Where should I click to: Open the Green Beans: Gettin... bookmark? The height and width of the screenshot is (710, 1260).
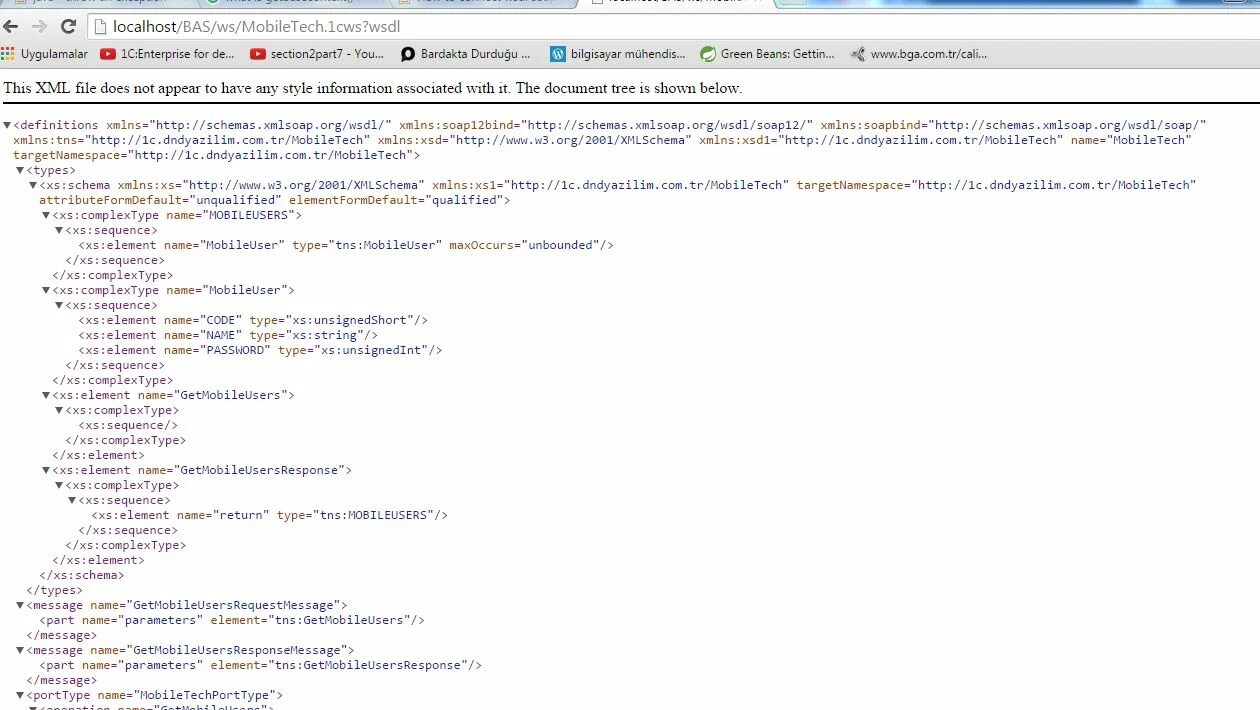point(768,54)
